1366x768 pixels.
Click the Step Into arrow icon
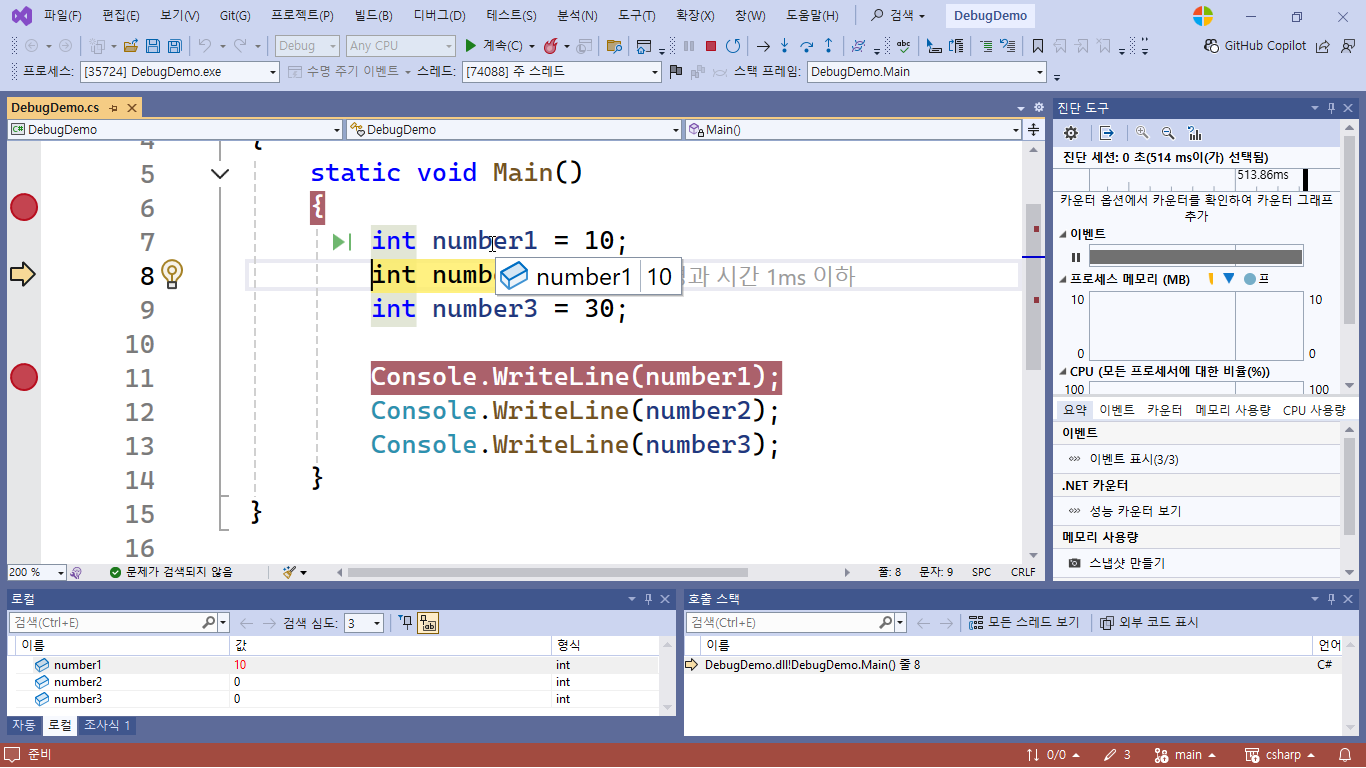[x=784, y=46]
